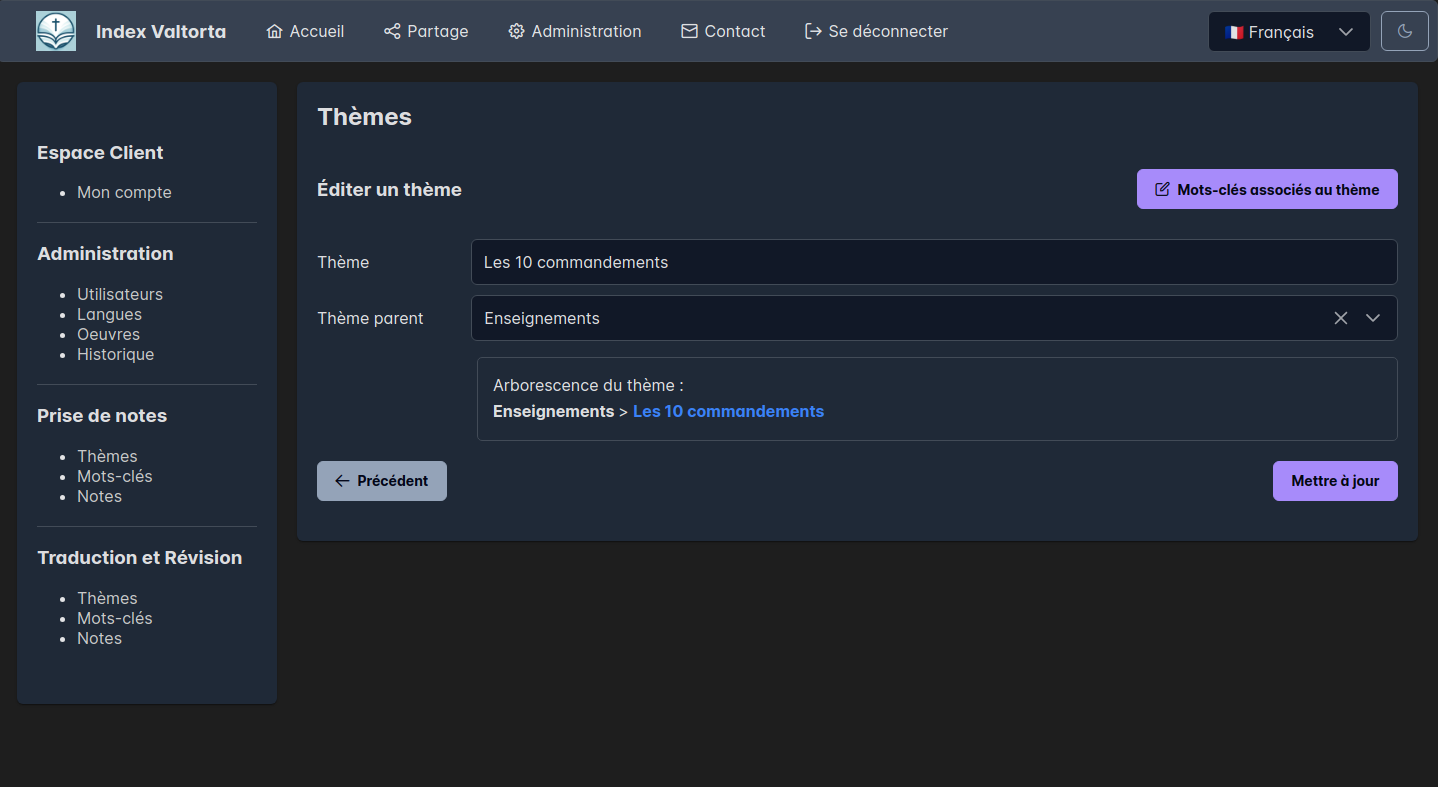This screenshot has height=787, width=1438.
Task: Open the Administration menu in navbar
Action: coord(574,31)
